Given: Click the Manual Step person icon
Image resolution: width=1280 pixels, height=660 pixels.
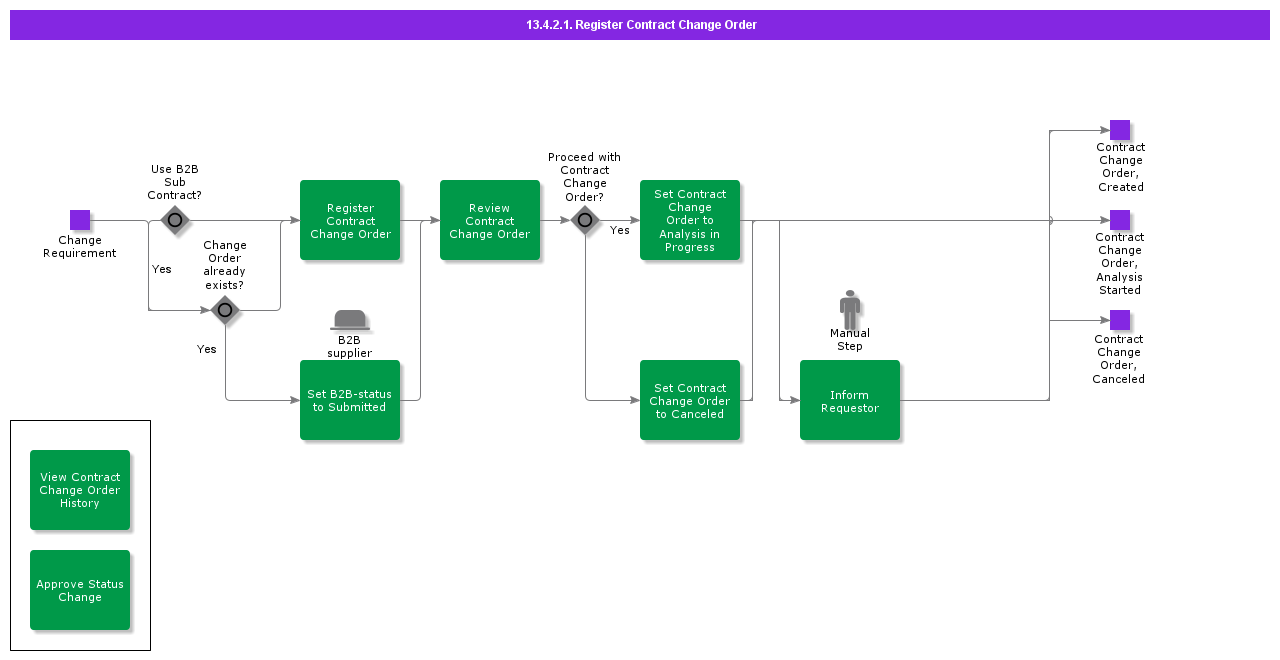Looking at the screenshot, I should click(850, 309).
